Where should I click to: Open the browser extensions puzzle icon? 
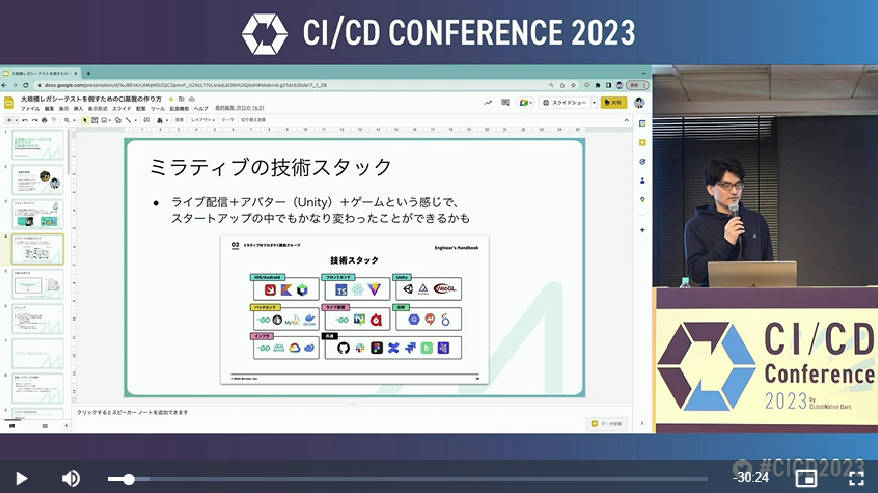click(x=597, y=85)
